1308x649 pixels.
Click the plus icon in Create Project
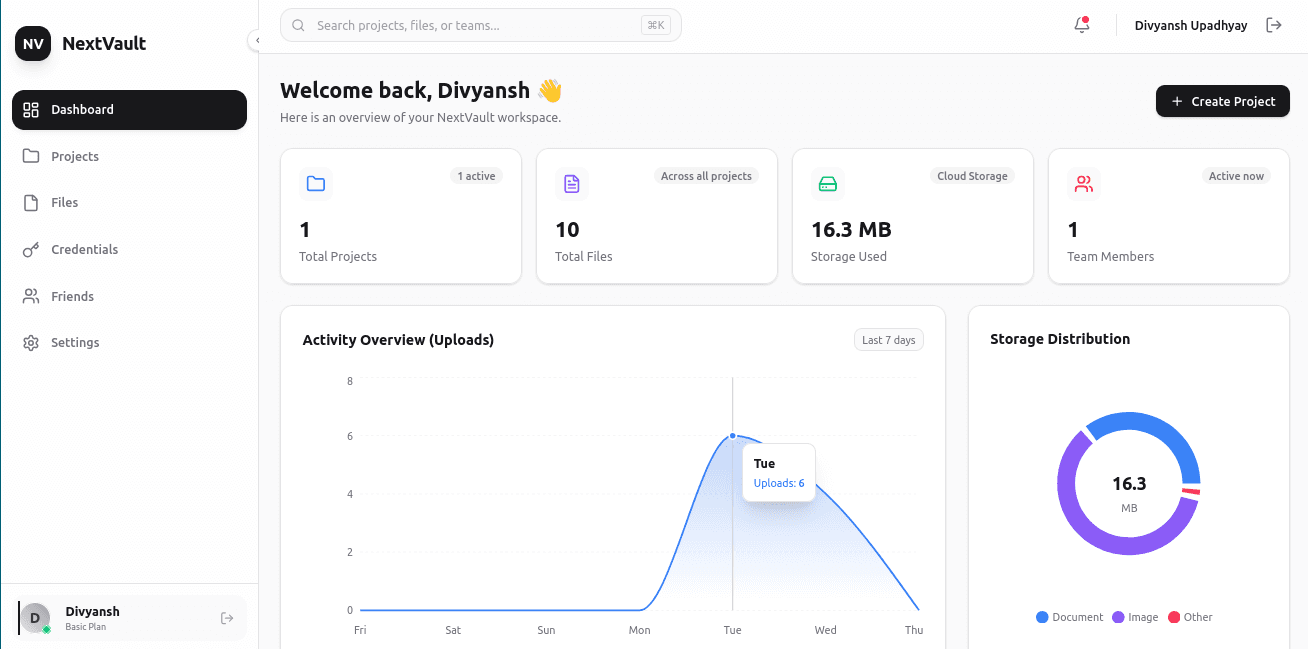click(x=1177, y=101)
